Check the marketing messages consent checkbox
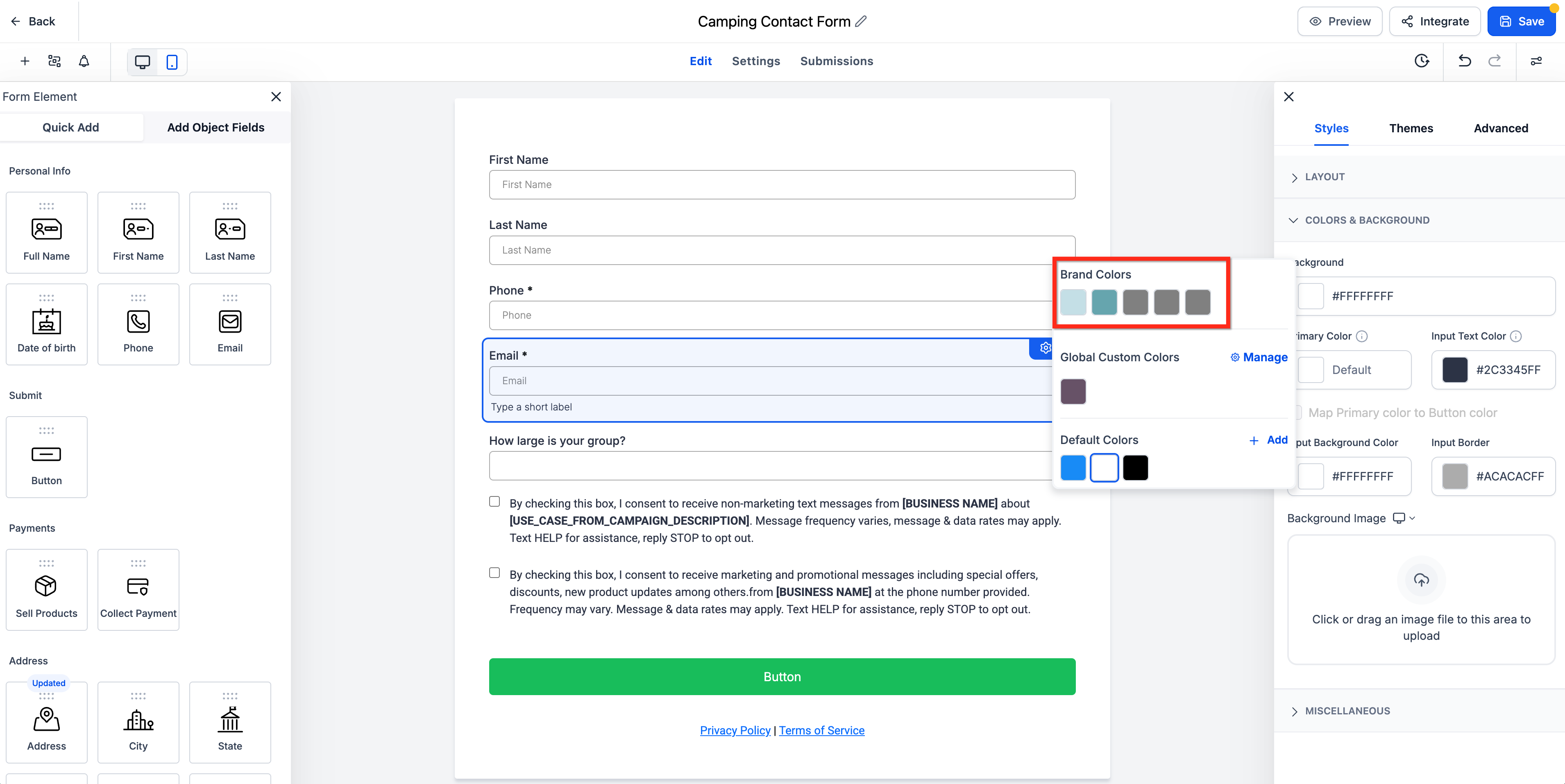The height and width of the screenshot is (784, 1565). (494, 573)
